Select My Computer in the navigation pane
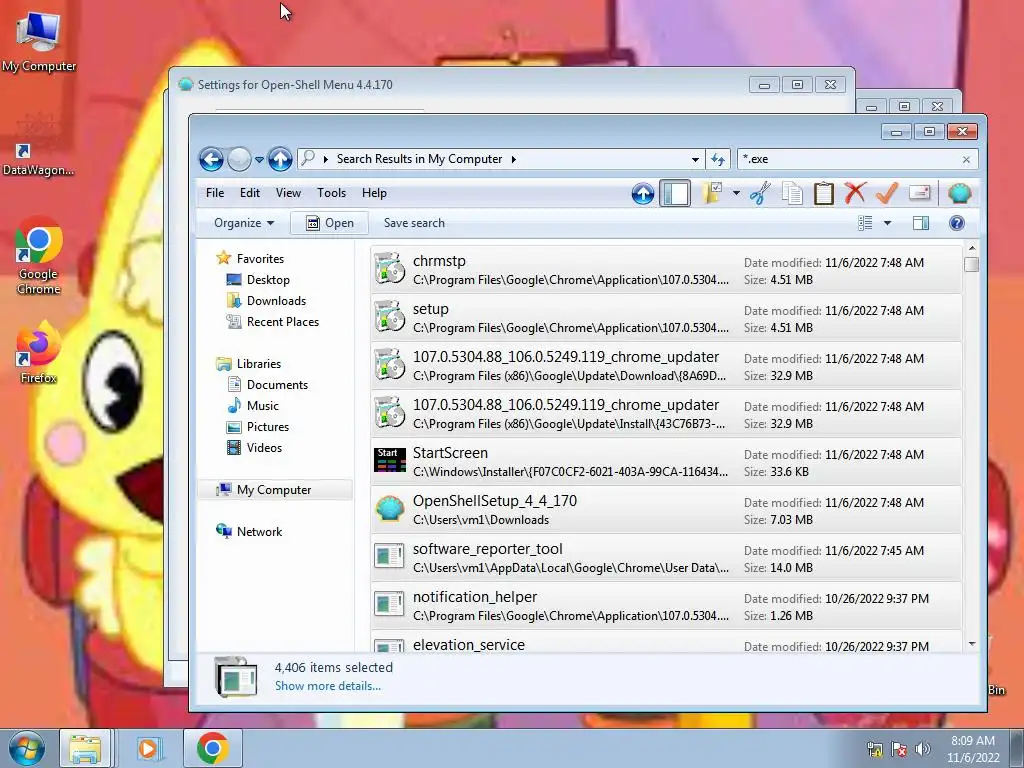The height and width of the screenshot is (768, 1024). tap(274, 490)
